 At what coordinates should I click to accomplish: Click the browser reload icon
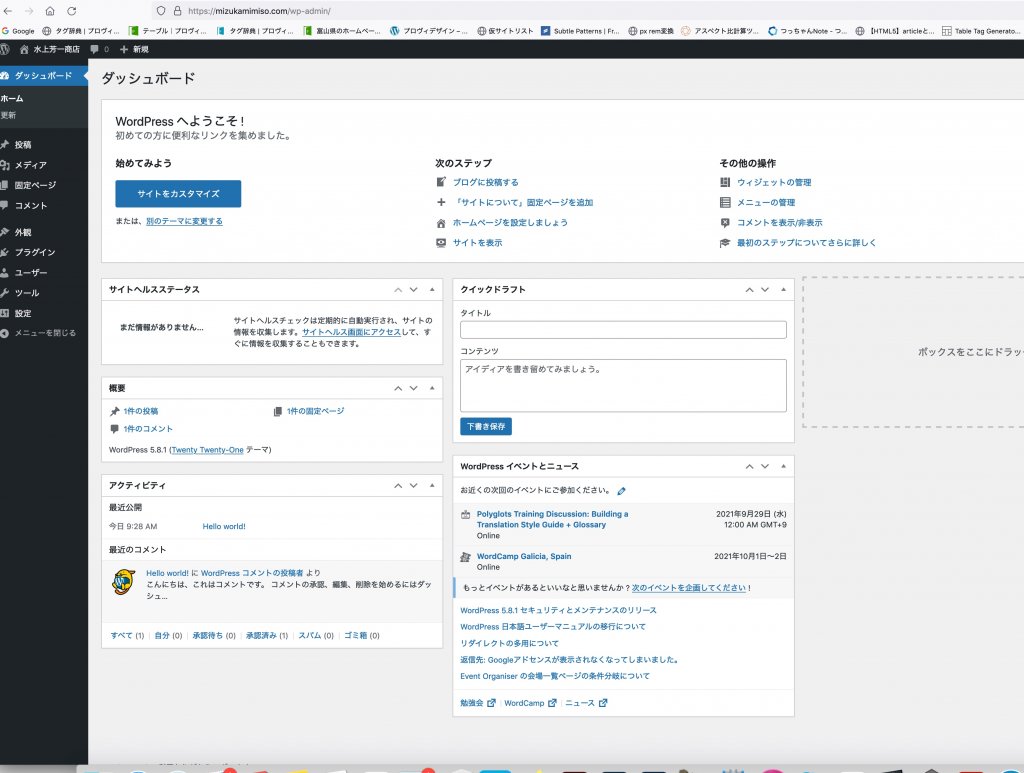[71, 11]
